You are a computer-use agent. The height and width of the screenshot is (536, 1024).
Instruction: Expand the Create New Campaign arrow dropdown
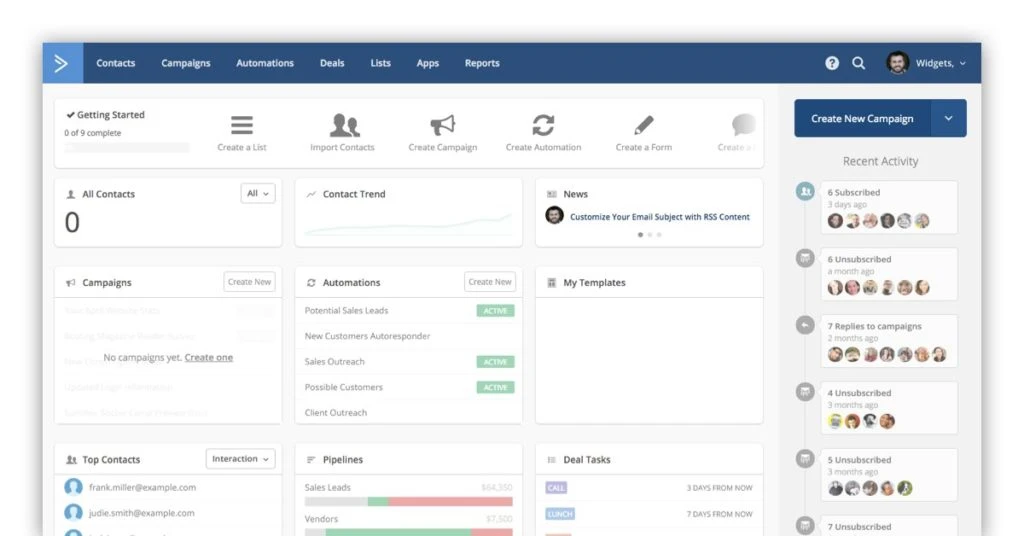click(948, 118)
